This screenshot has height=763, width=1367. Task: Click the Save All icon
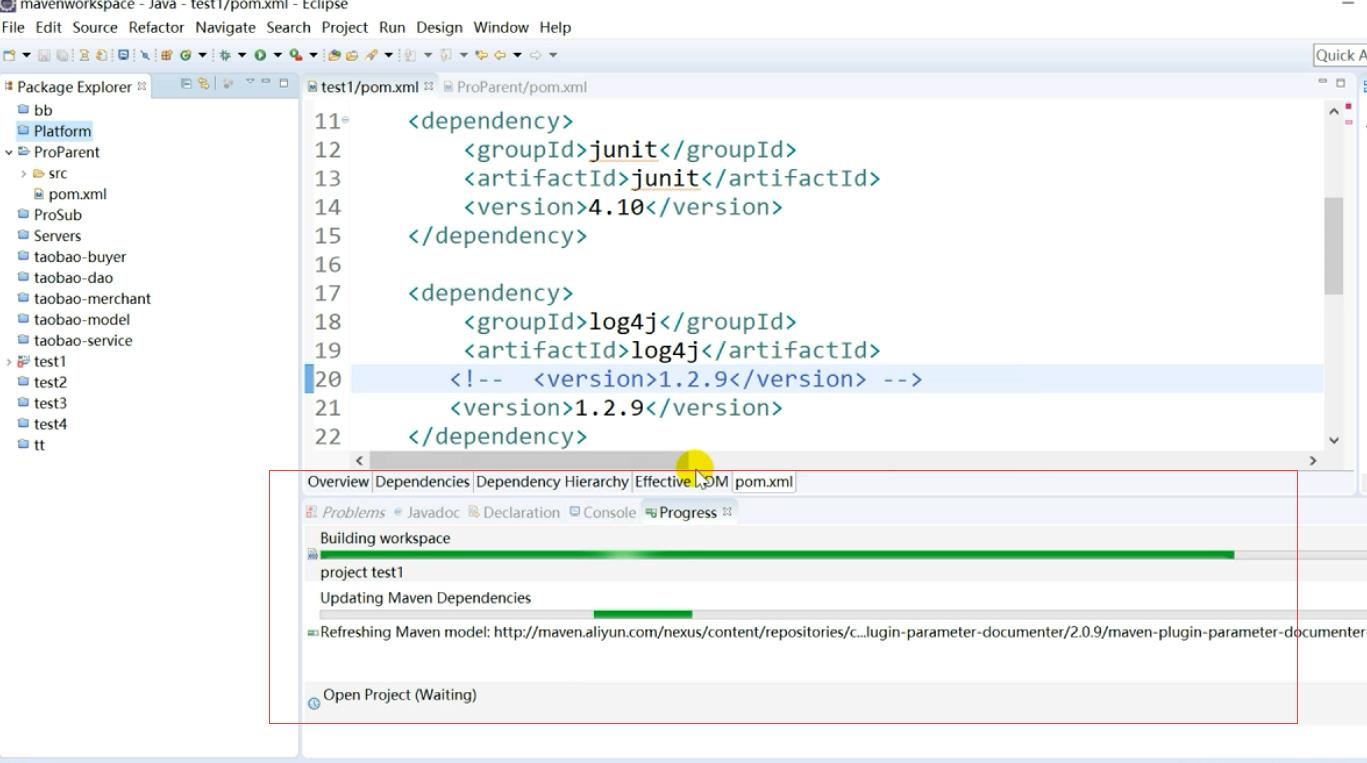(x=63, y=55)
